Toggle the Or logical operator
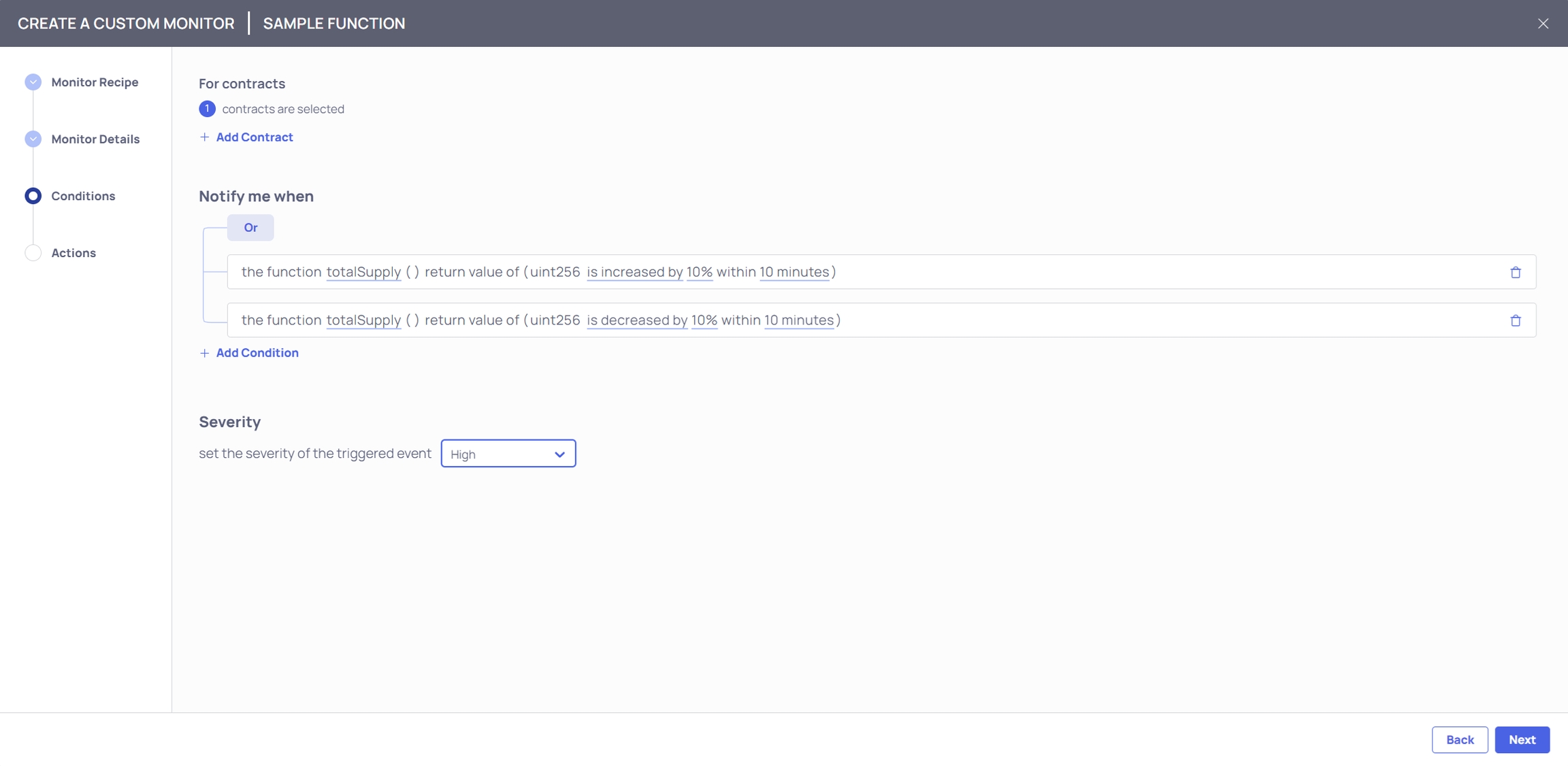Image resolution: width=1568 pixels, height=766 pixels. [x=250, y=228]
